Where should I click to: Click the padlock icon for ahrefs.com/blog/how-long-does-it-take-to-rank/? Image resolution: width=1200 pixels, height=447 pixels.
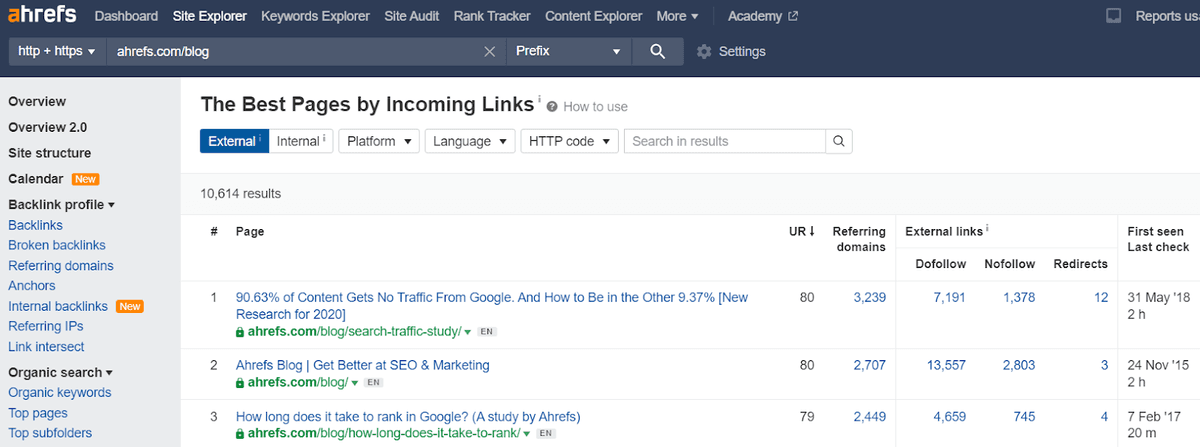[240, 434]
